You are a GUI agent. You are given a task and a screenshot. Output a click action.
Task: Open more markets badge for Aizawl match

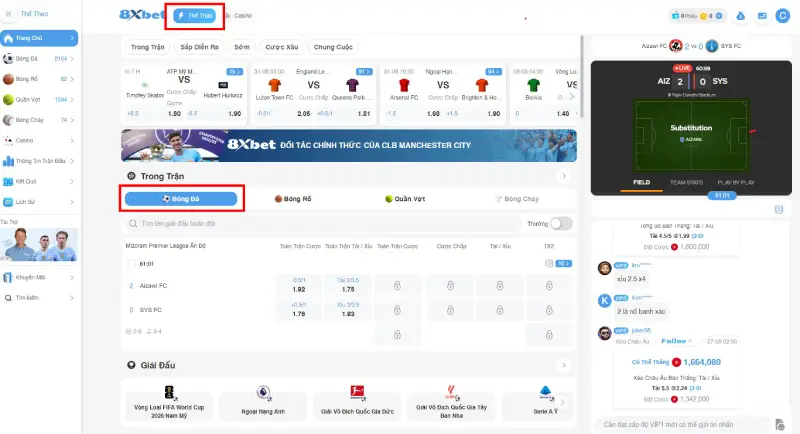564,264
